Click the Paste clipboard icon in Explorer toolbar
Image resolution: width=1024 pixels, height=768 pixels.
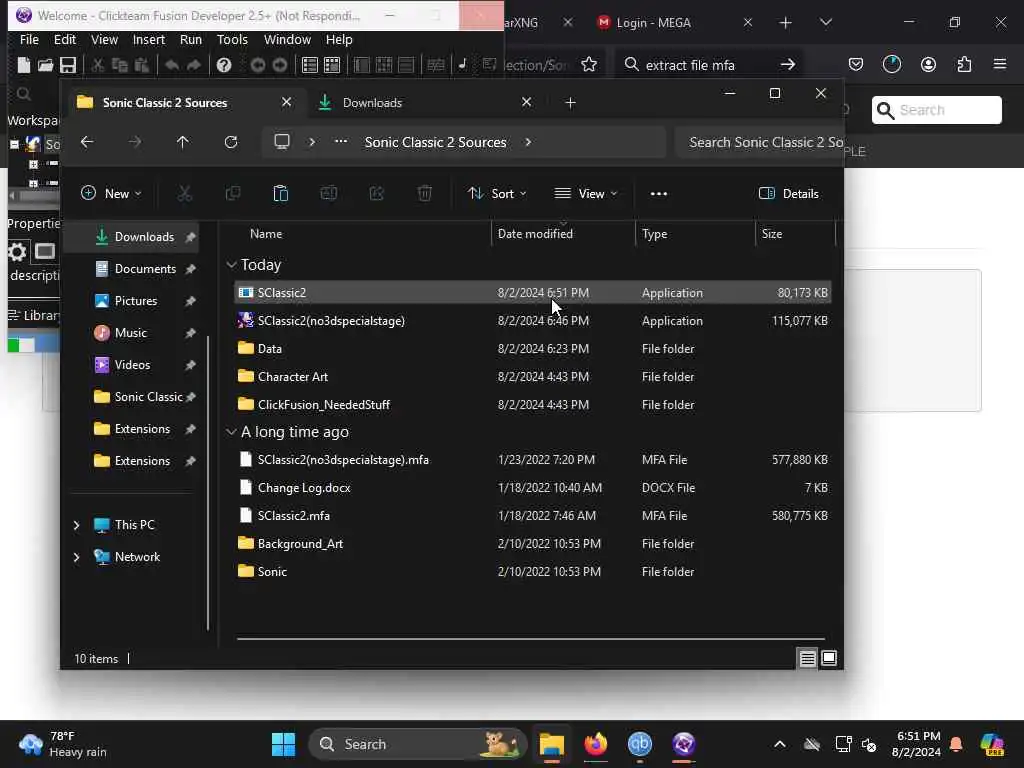point(281,193)
